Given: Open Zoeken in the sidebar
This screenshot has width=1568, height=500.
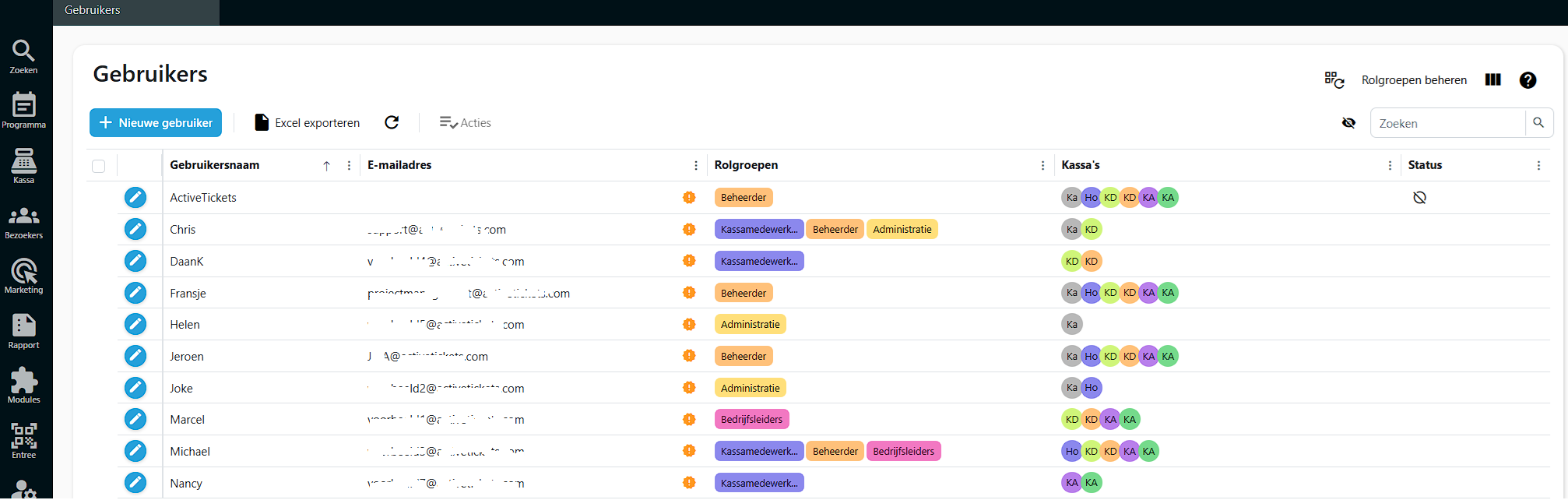Looking at the screenshot, I should 23,57.
